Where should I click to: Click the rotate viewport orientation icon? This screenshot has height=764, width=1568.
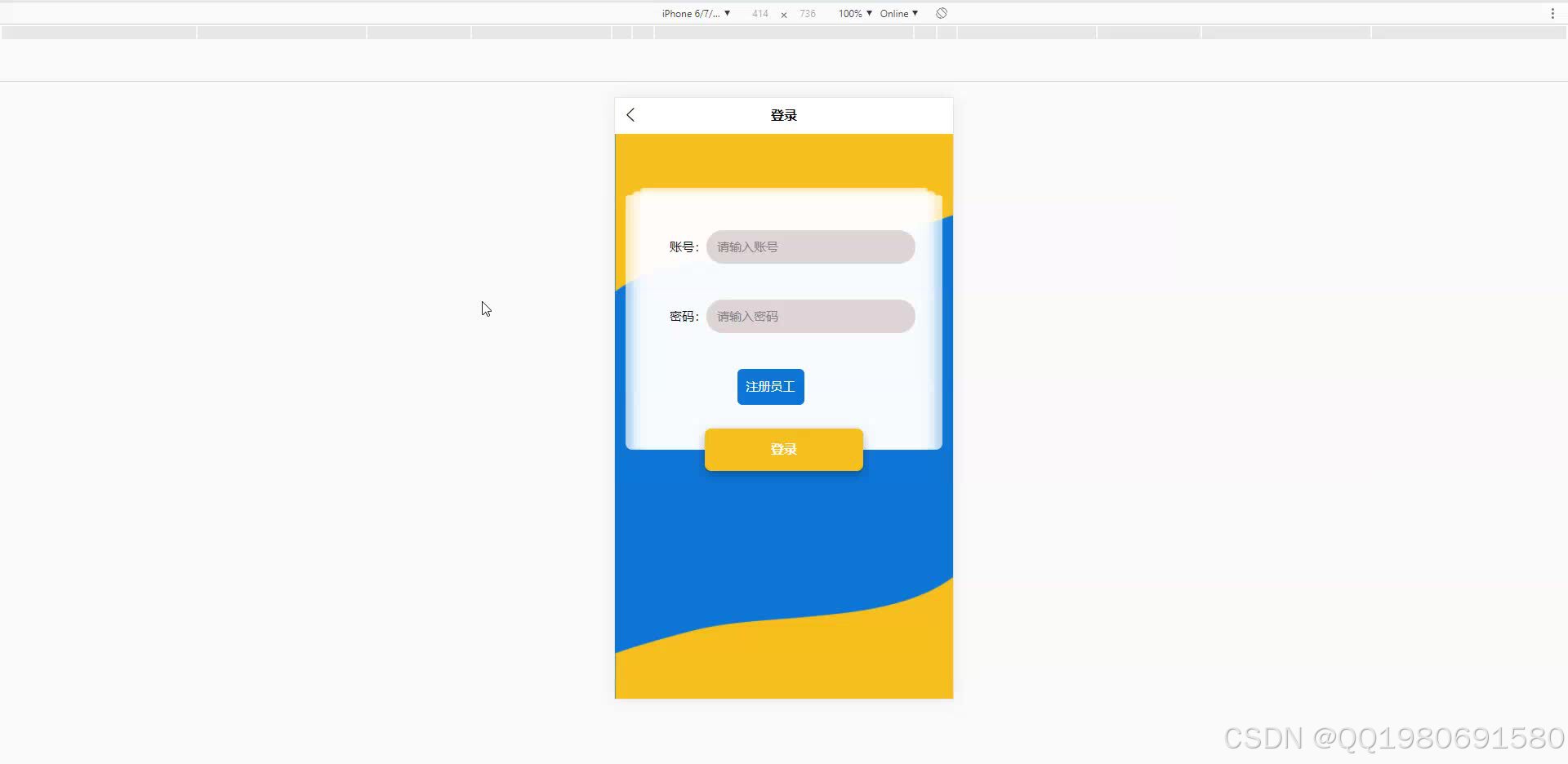(x=941, y=13)
